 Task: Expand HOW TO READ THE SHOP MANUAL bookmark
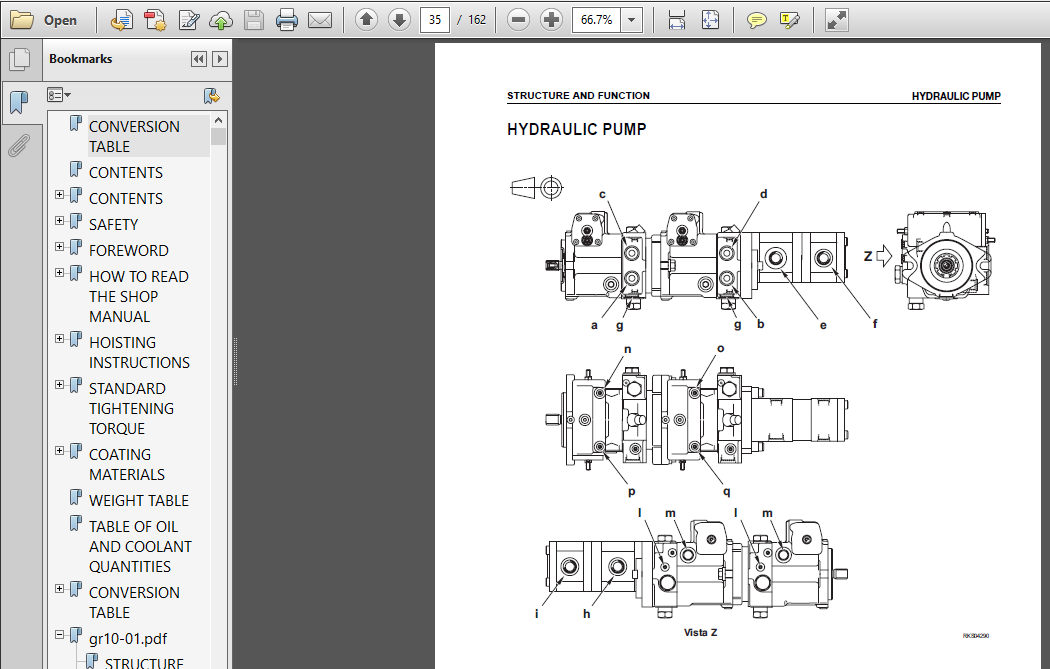(60, 273)
